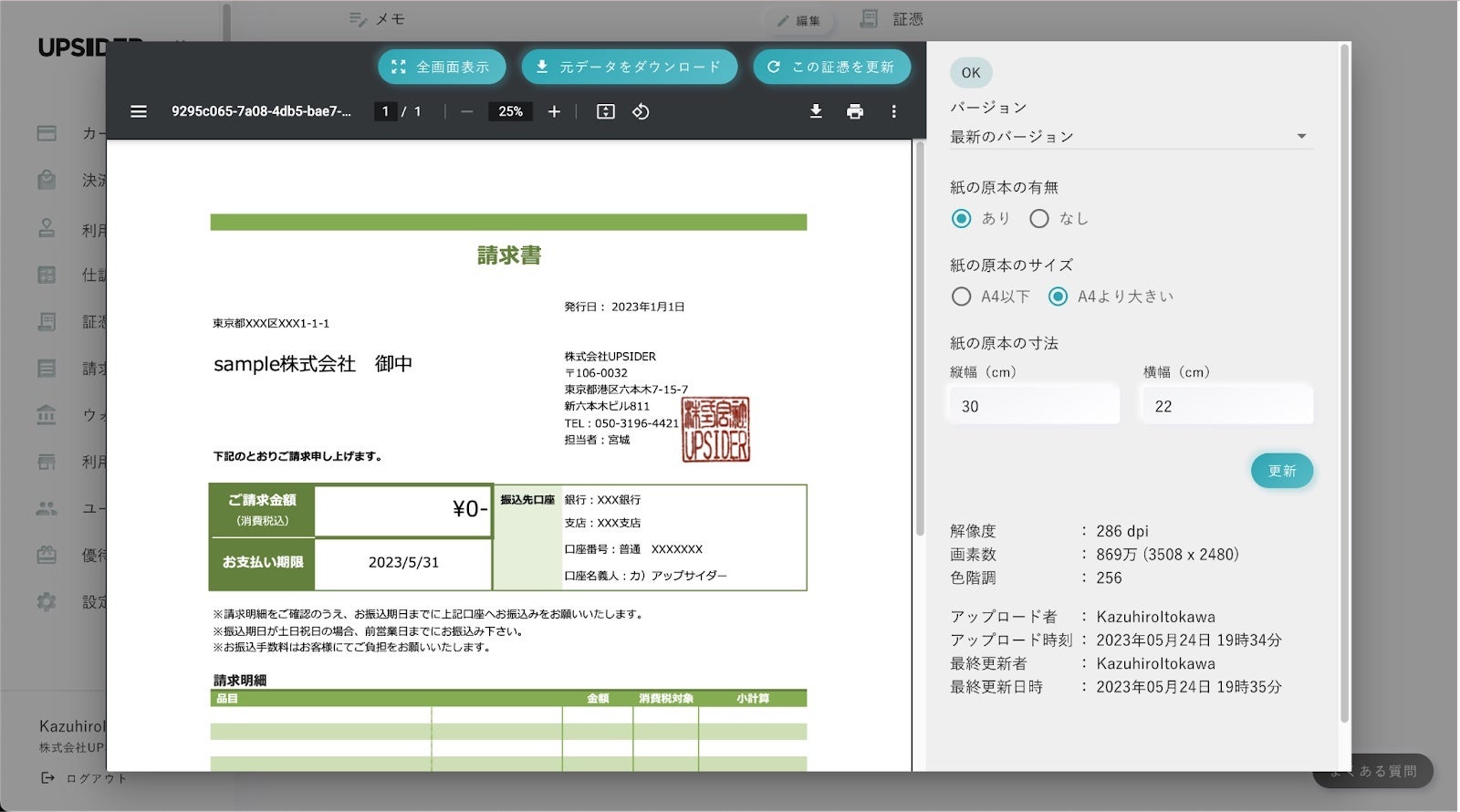Select the なし radio option
This screenshot has width=1460, height=812.
(1039, 219)
